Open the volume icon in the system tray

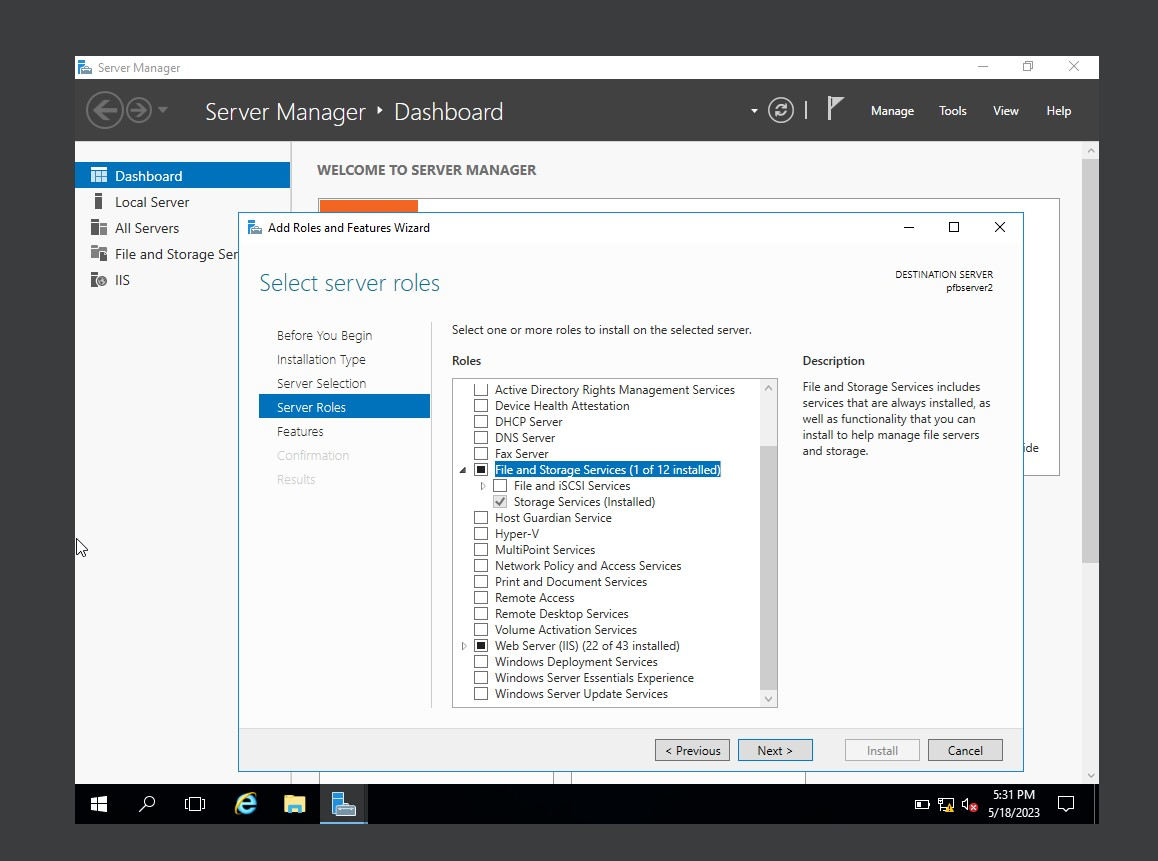(x=968, y=804)
